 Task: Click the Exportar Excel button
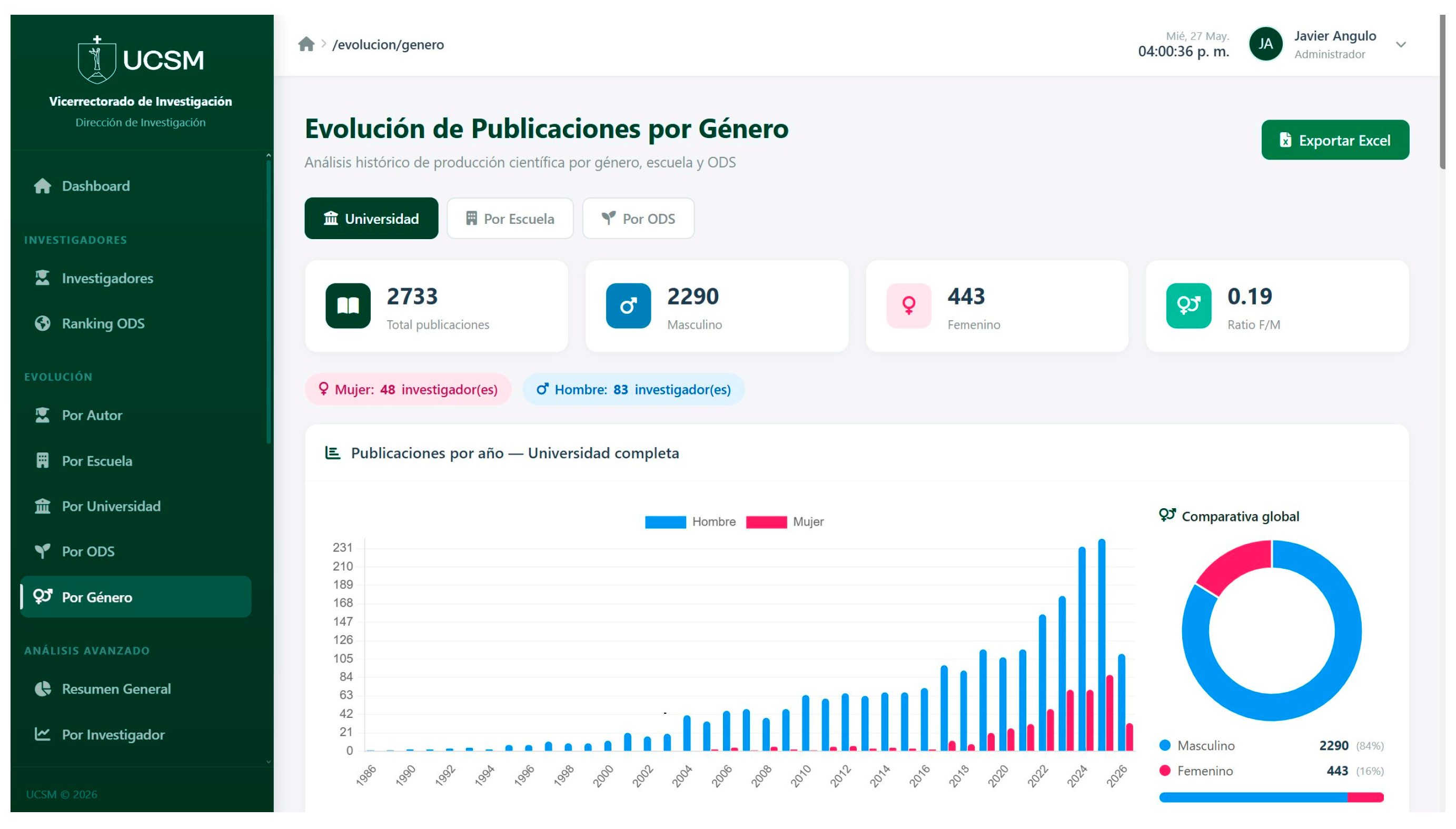pyautogui.click(x=1335, y=140)
